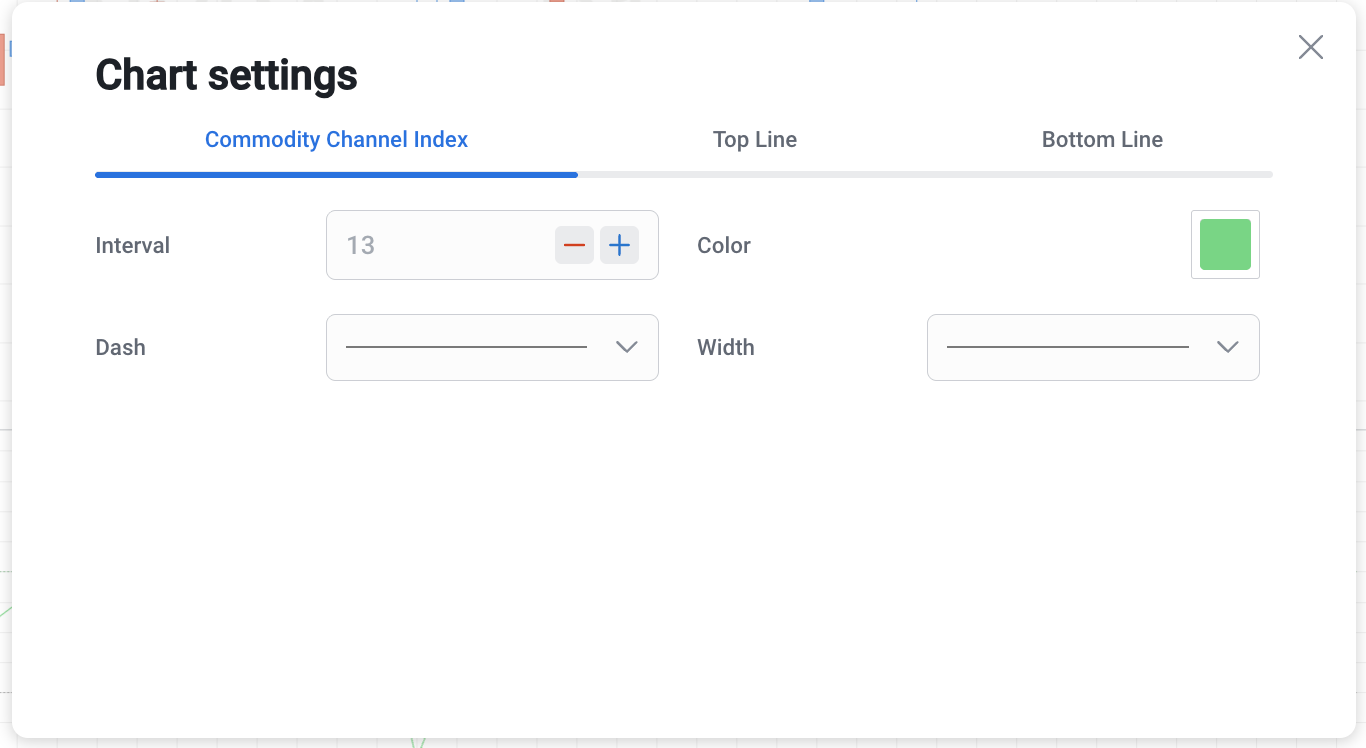Close the Chart settings dialog
Image resolution: width=1366 pixels, height=748 pixels.
point(1310,47)
